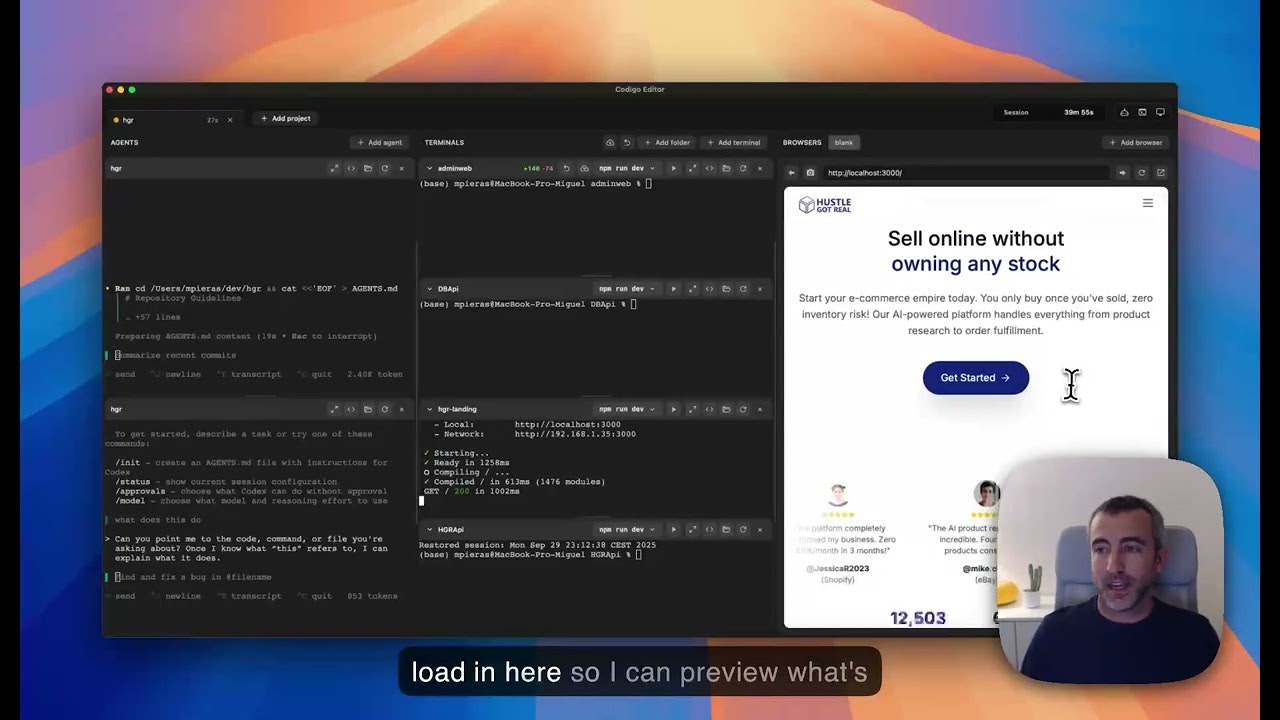Click Add browser button

click(1135, 142)
